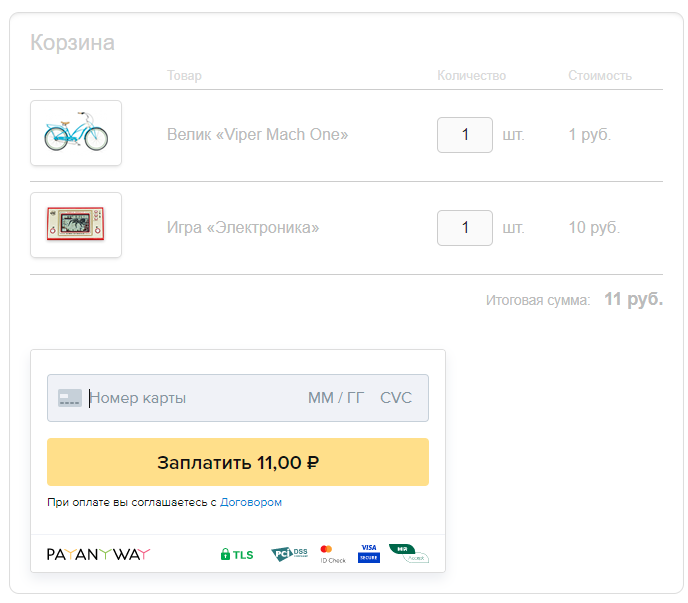Click the ММ / ГГ expiry date field
The image size is (688, 603).
pyautogui.click(x=336, y=398)
